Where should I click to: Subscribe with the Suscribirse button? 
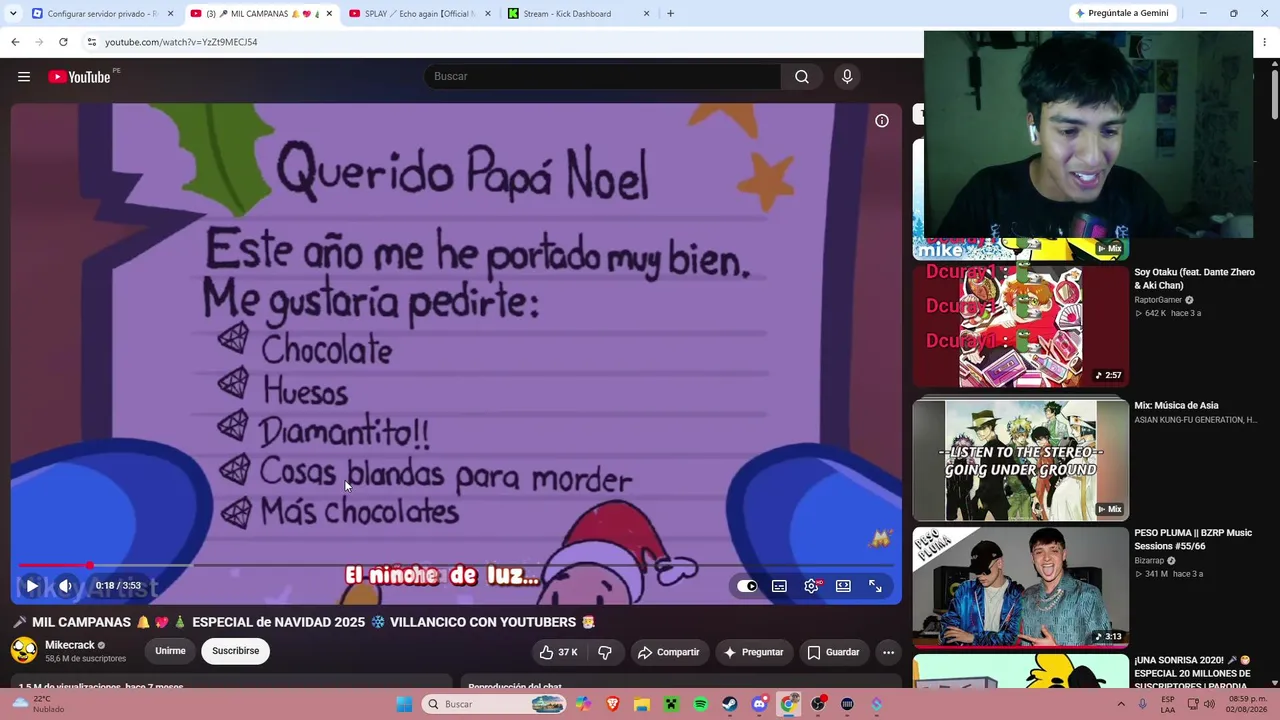(x=236, y=651)
